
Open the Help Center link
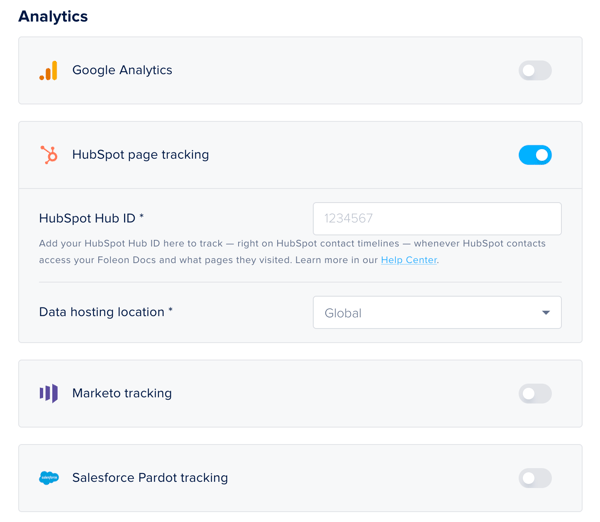pyautogui.click(x=408, y=260)
